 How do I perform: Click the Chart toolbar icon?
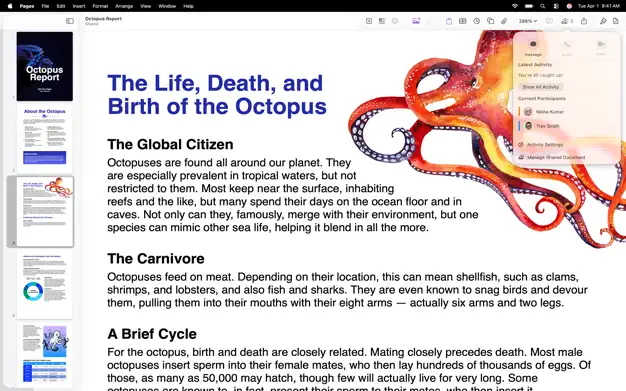point(477,21)
